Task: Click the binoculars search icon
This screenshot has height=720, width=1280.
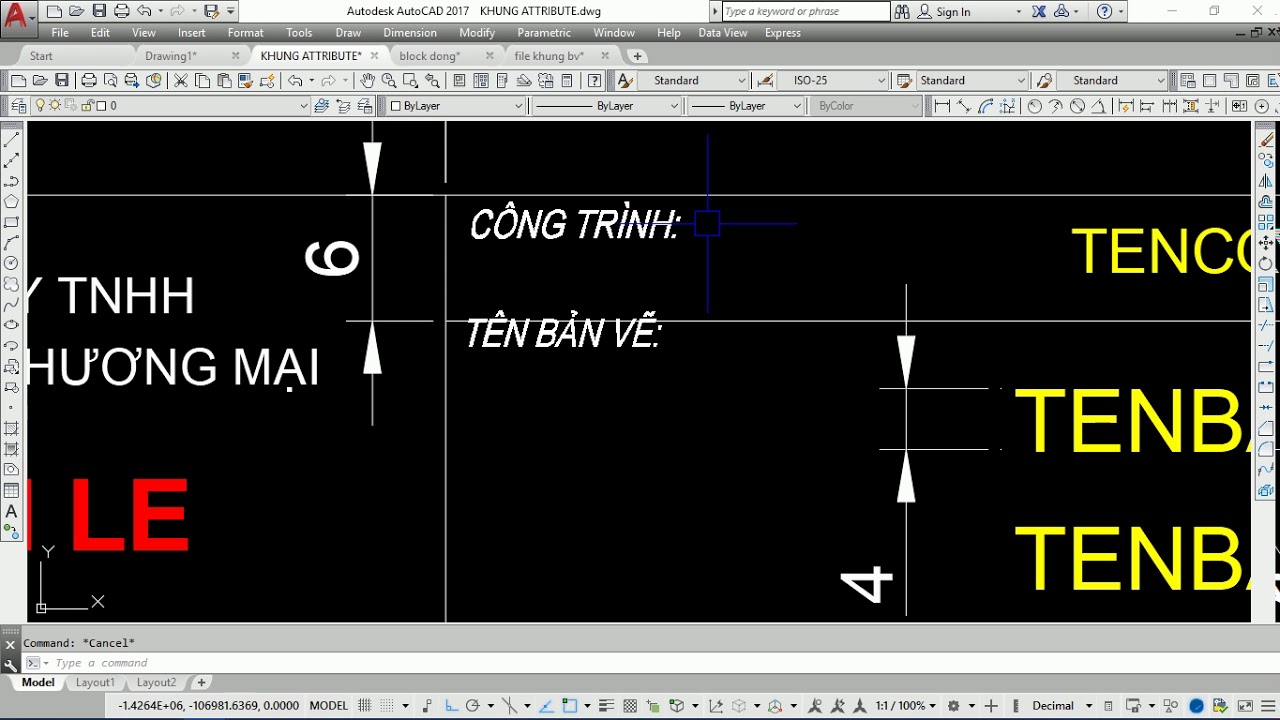Action: [x=902, y=11]
